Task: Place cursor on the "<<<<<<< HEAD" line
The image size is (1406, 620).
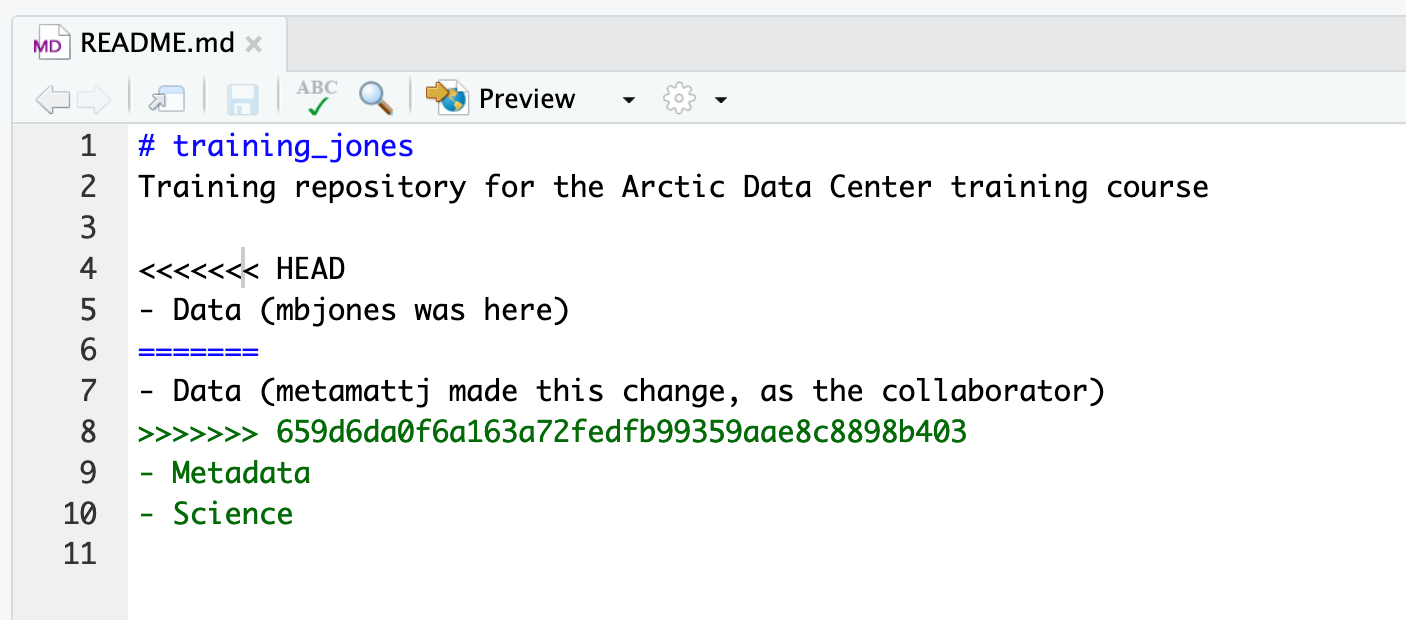Action: click(x=242, y=269)
